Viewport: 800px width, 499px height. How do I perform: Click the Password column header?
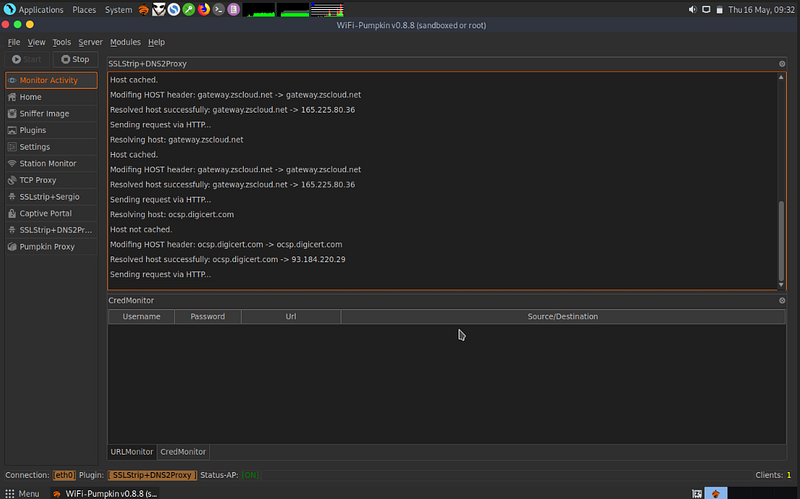(x=208, y=316)
